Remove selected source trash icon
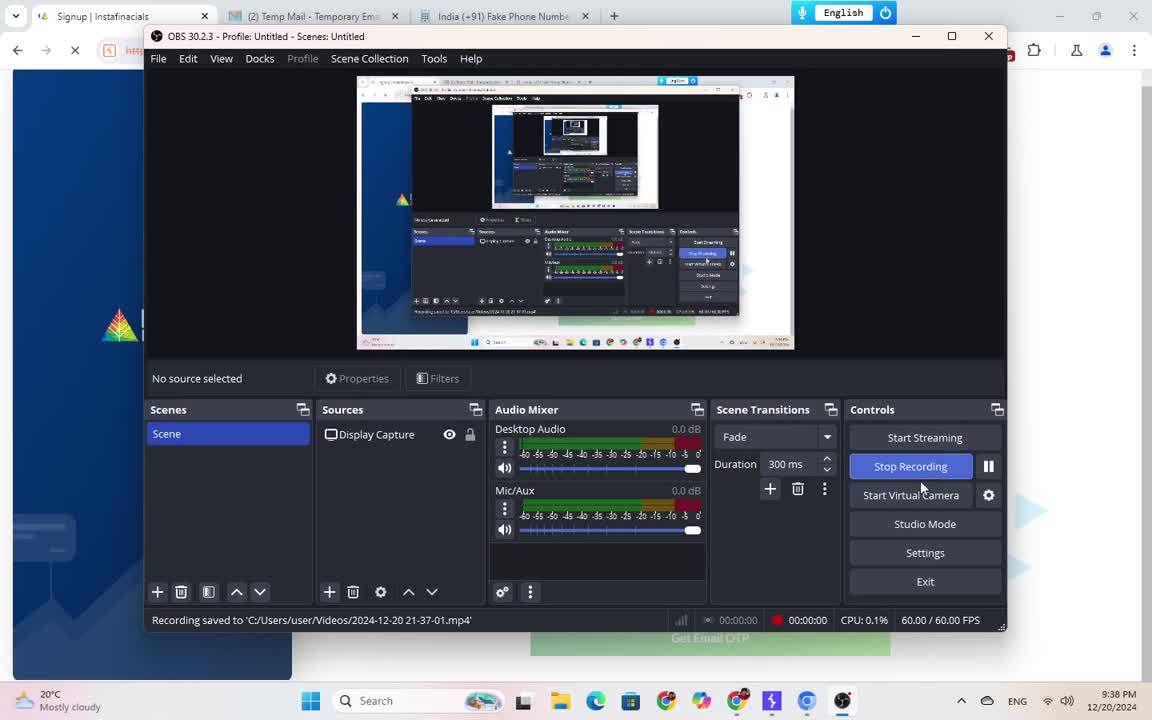This screenshot has width=1152, height=720. pos(353,592)
